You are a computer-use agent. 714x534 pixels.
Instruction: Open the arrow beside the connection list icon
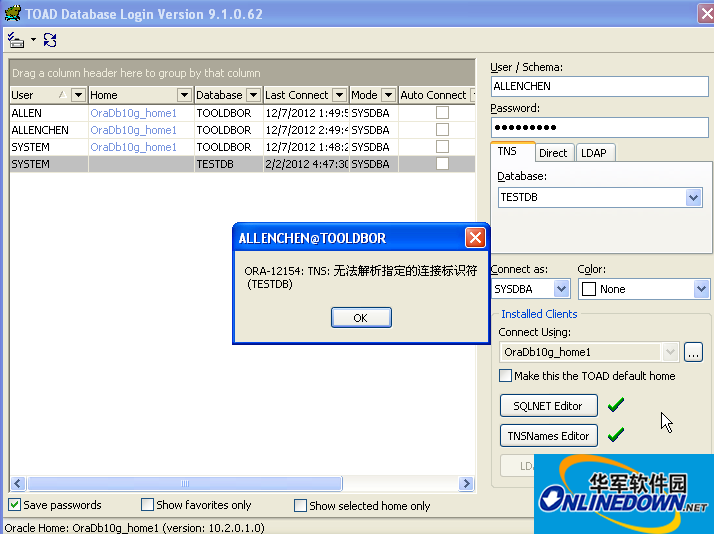[x=33, y=40]
